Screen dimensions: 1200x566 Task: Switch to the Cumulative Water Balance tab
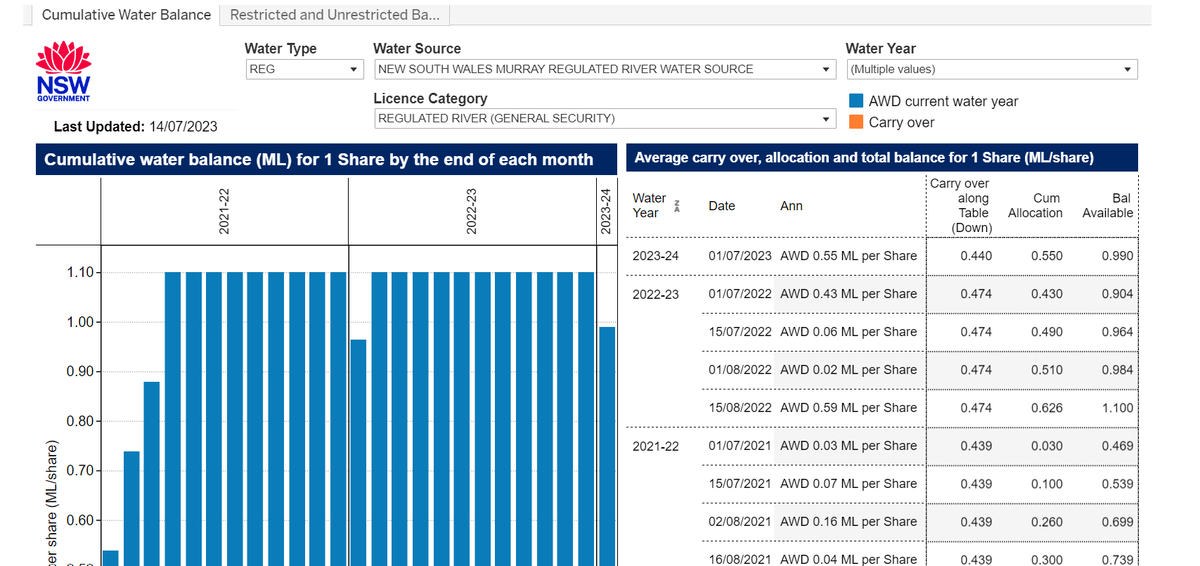tap(126, 15)
